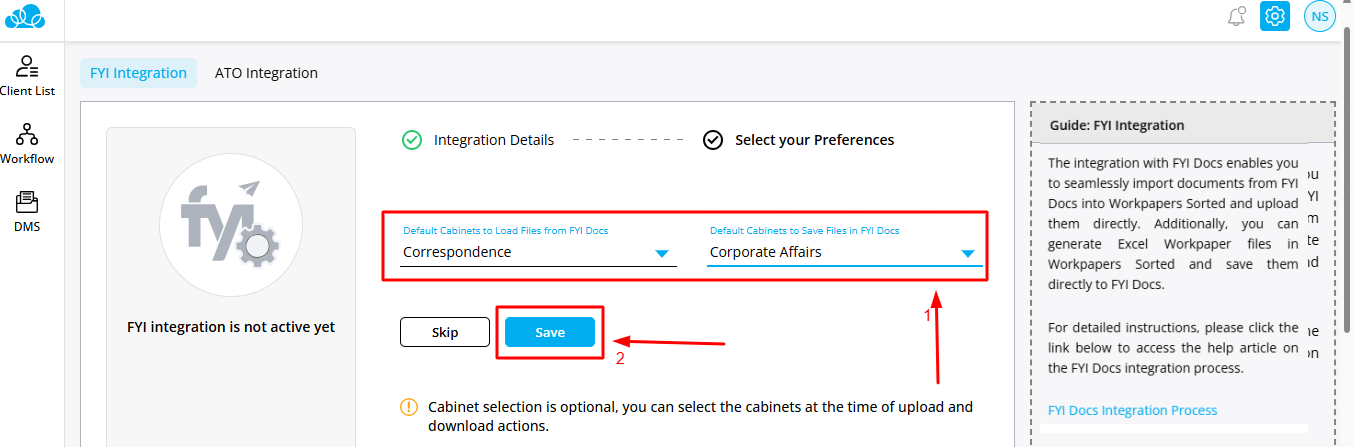Click the Select your Preferences step checkmark
Image resolution: width=1353 pixels, height=447 pixels.
click(x=713, y=140)
